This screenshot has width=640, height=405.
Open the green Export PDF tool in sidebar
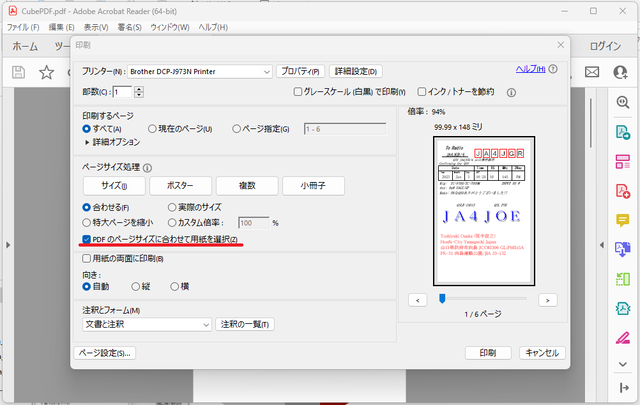click(x=623, y=132)
